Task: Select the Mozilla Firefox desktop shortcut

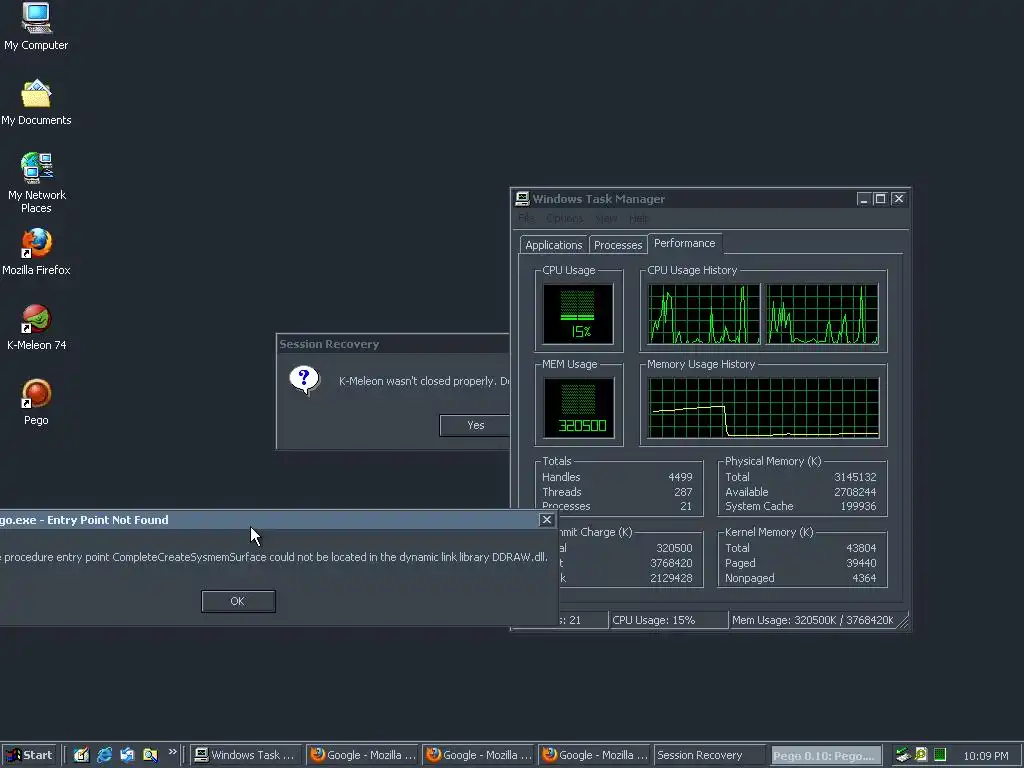Action: coord(36,252)
